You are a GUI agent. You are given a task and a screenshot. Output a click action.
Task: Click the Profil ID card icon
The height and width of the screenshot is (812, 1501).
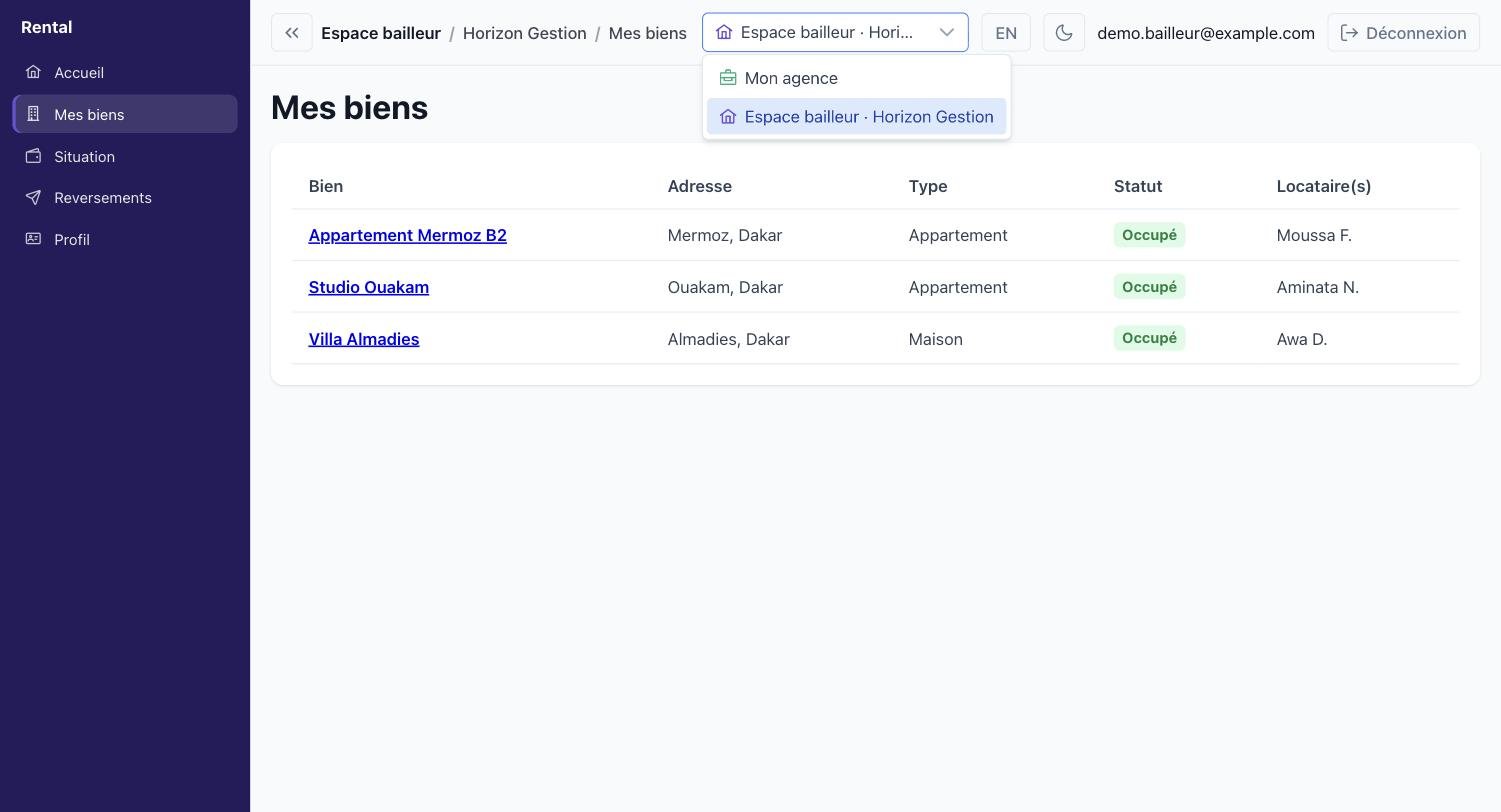point(33,239)
